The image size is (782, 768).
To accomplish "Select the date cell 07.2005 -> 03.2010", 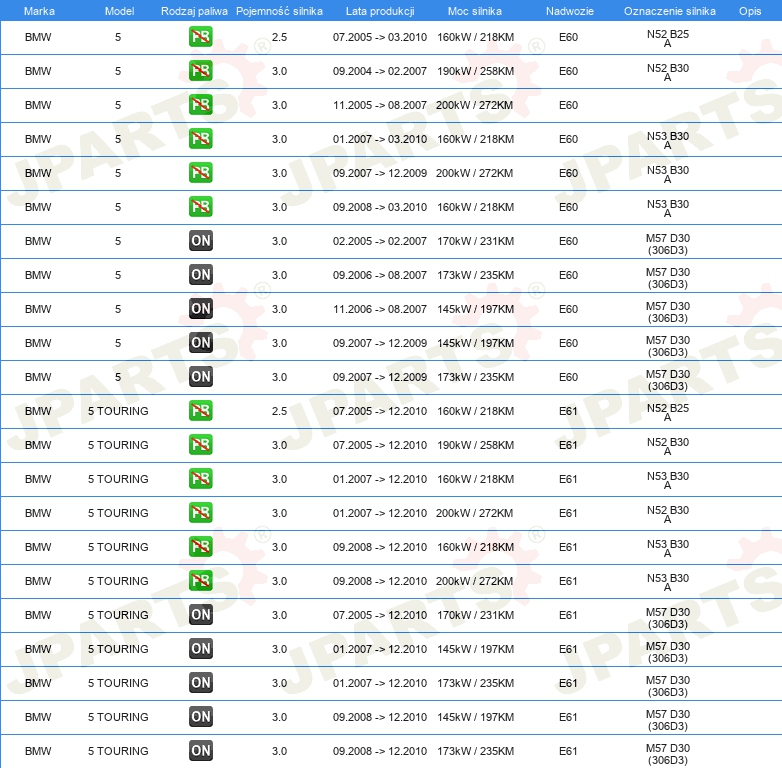I will click(380, 37).
